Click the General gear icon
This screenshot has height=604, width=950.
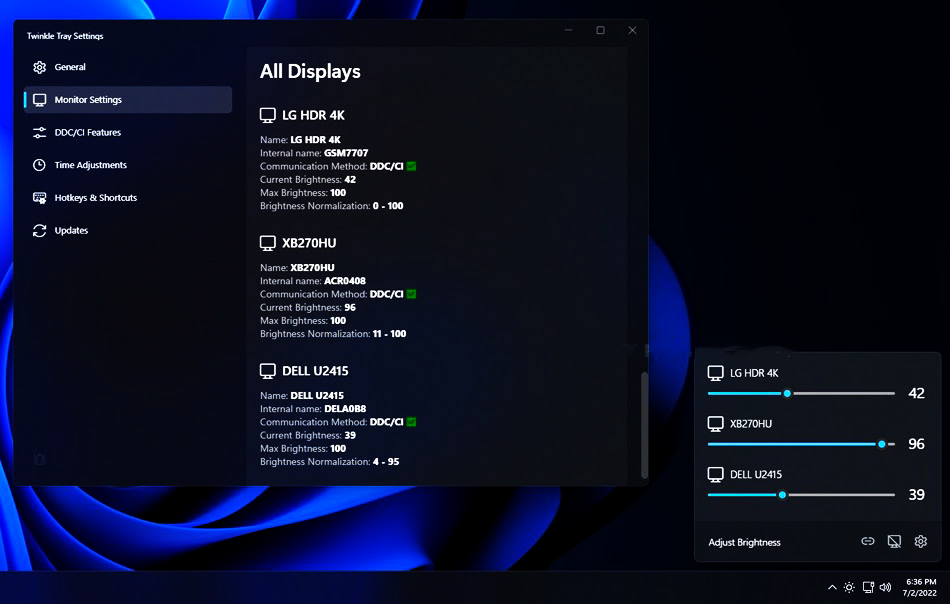pyautogui.click(x=39, y=67)
